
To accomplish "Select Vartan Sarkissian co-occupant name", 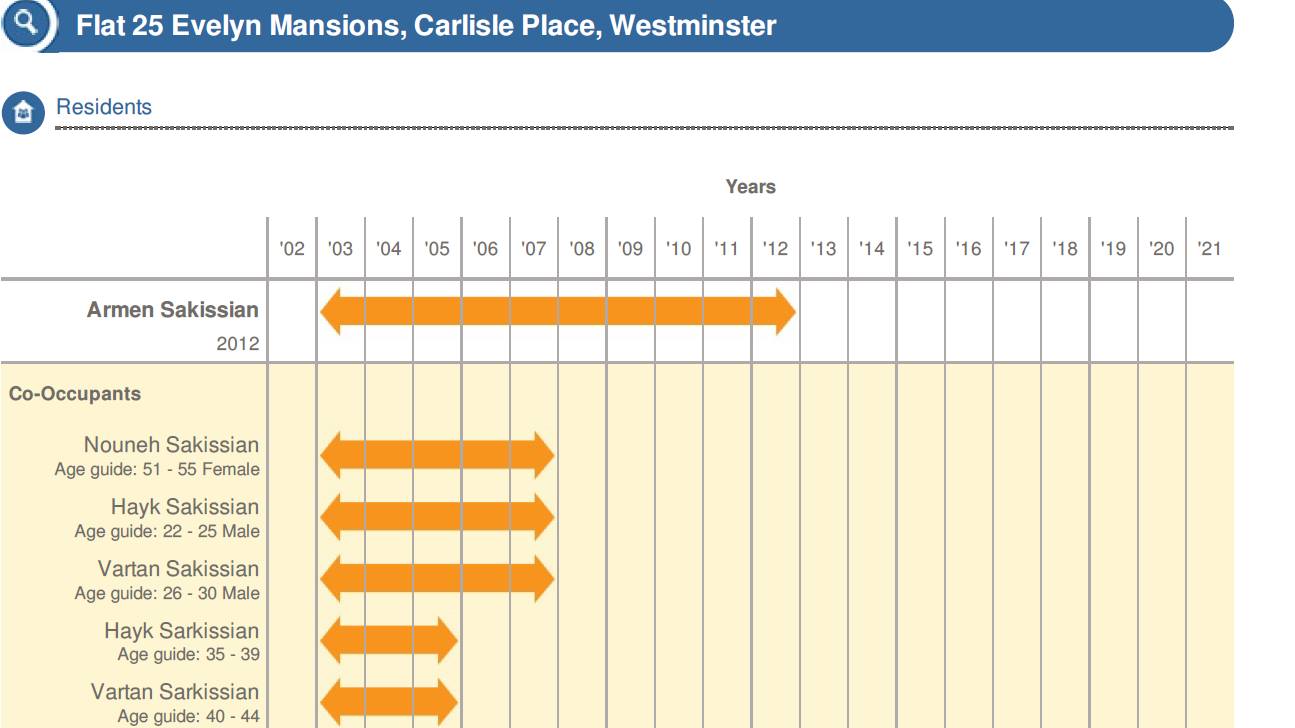I will (174, 692).
